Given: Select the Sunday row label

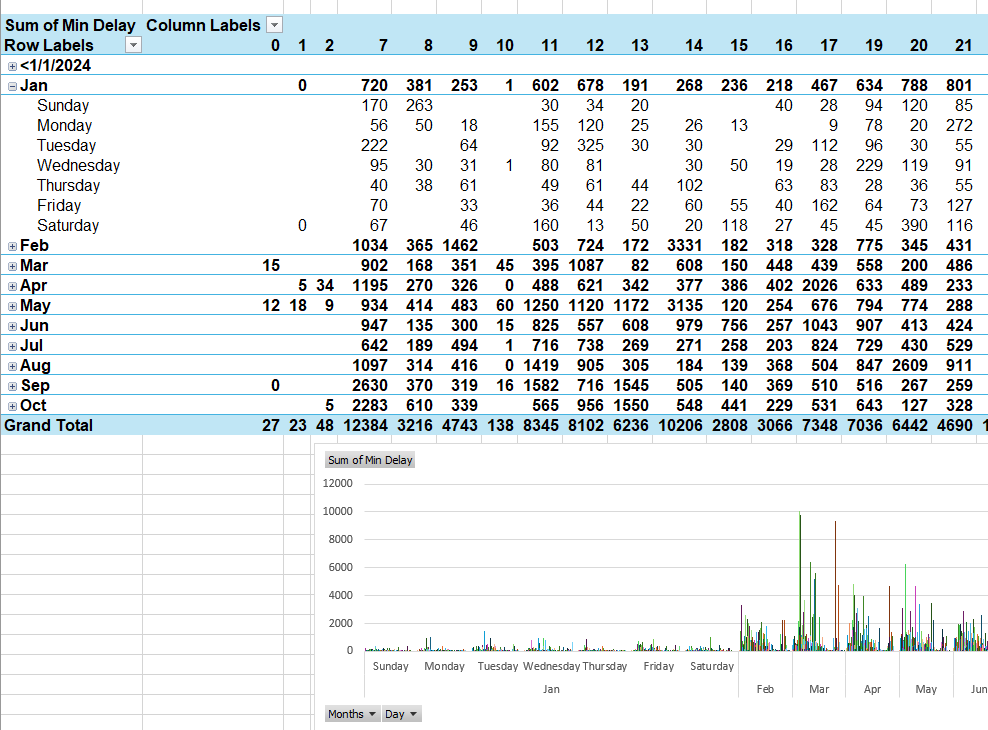Looking at the screenshot, I should pyautogui.click(x=63, y=105).
